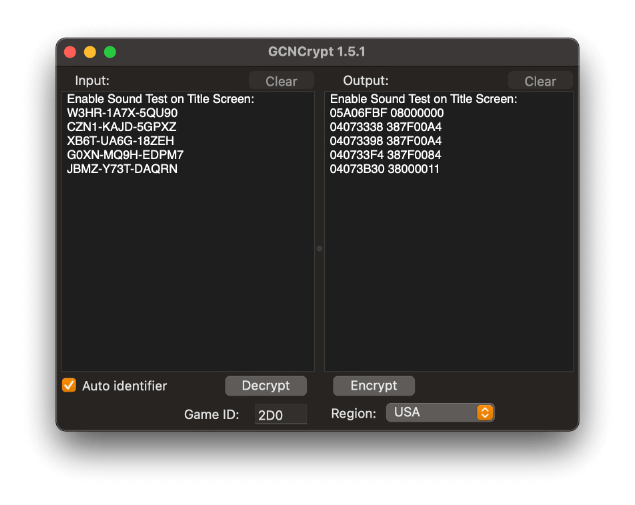
Task: Click the 'Region:' label
Action: pos(354,413)
